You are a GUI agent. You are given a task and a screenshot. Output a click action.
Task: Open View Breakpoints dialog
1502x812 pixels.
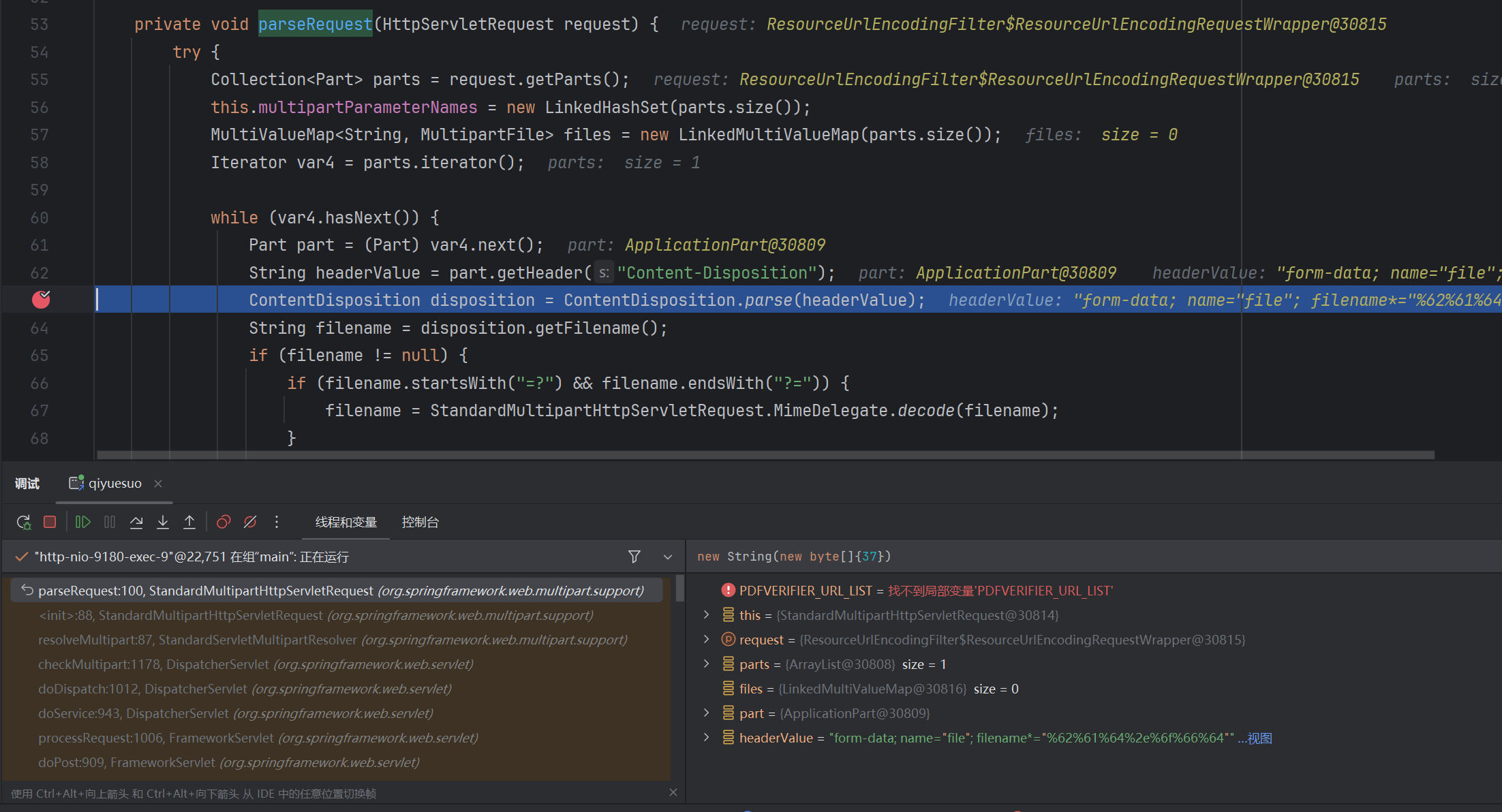(224, 522)
